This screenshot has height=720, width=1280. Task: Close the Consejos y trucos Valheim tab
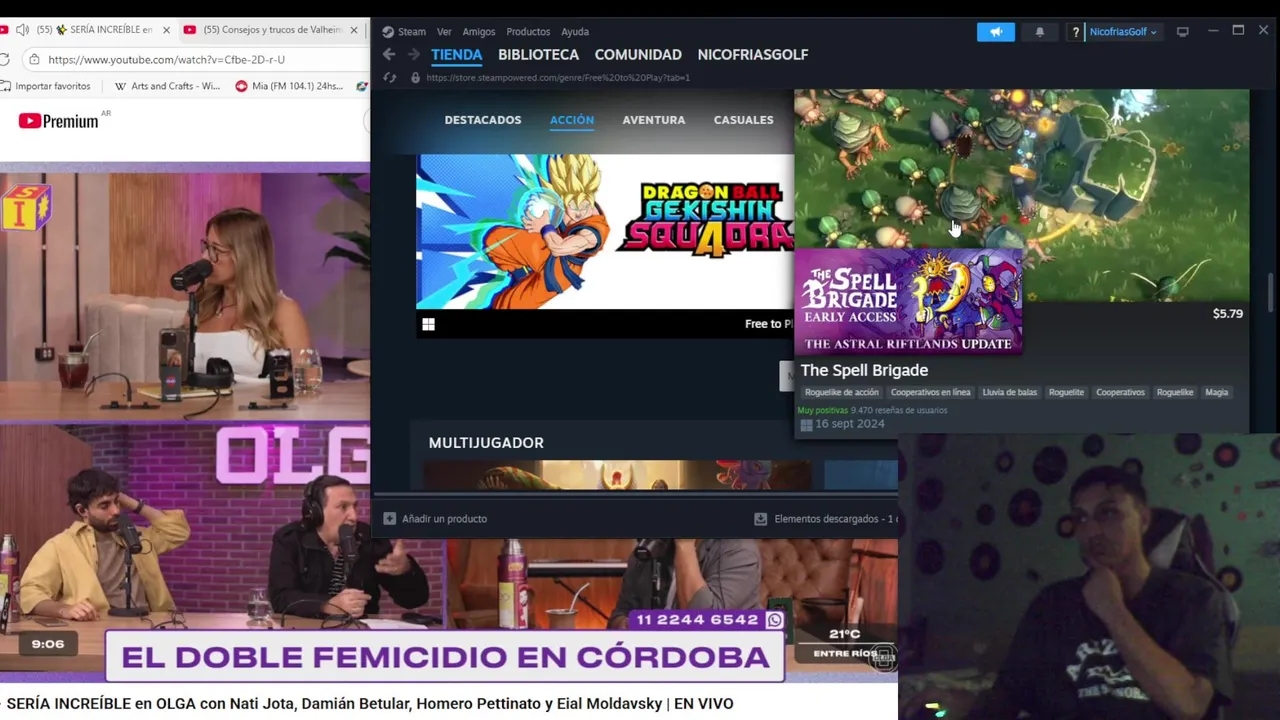[x=354, y=30]
